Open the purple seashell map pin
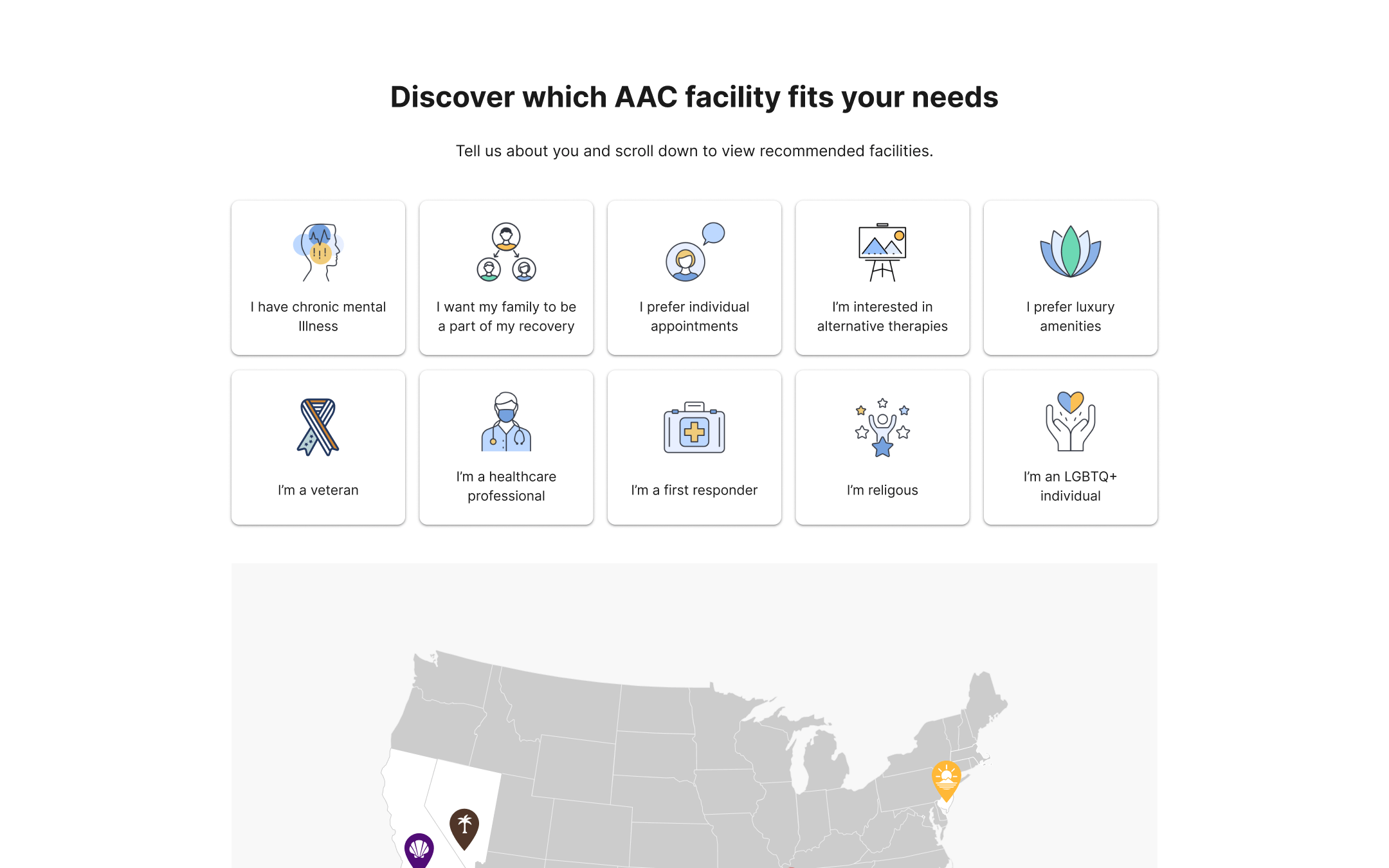The height and width of the screenshot is (868, 1389). [419, 850]
